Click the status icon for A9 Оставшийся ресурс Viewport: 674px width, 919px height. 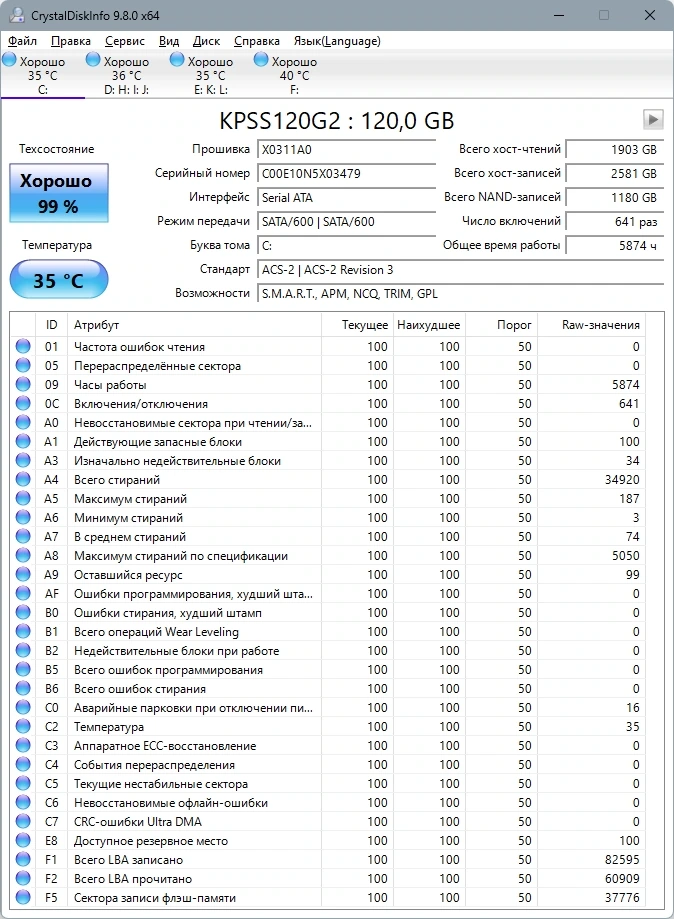pyautogui.click(x=23, y=574)
